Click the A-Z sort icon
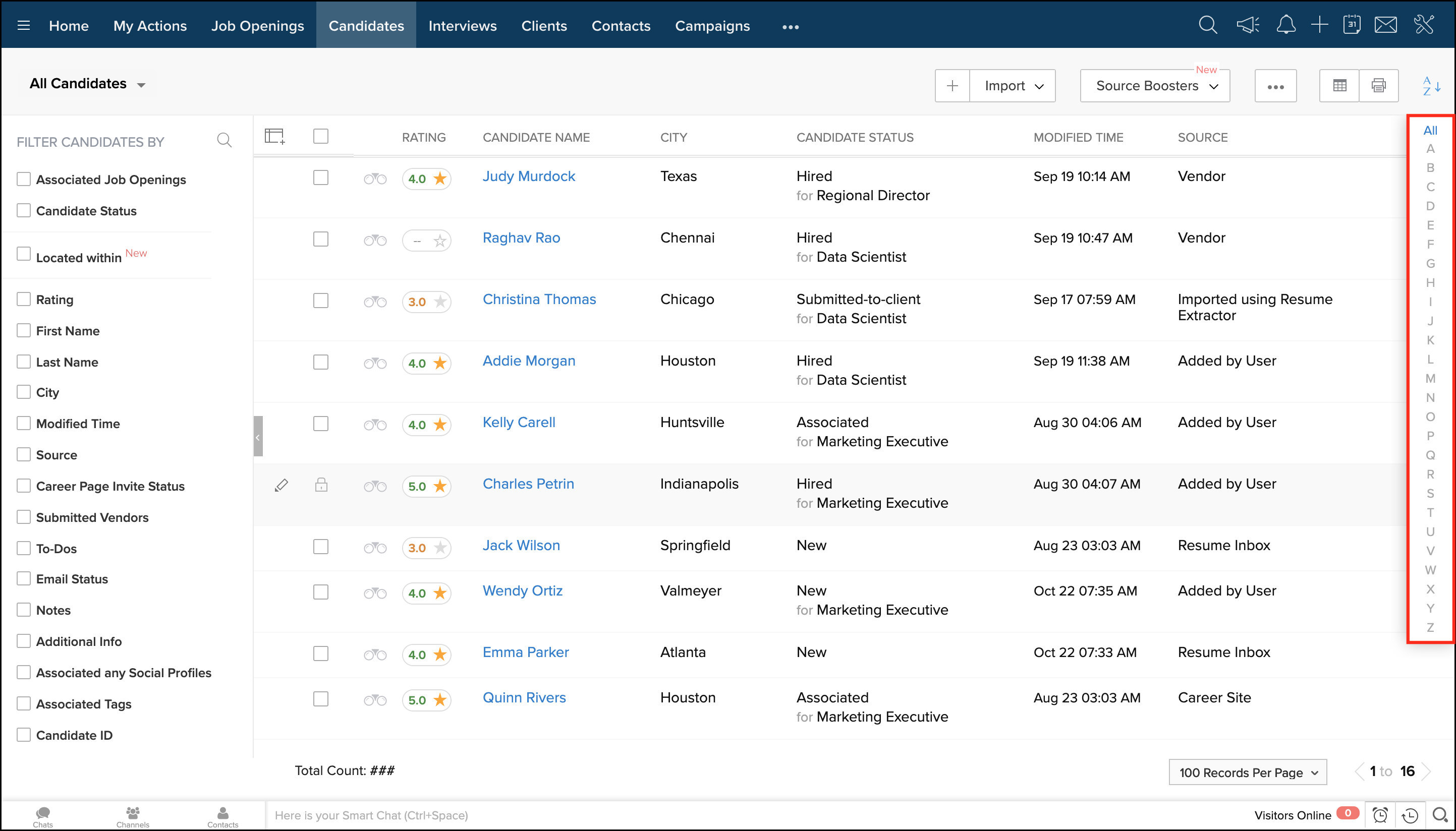Image resolution: width=1456 pixels, height=831 pixels. click(x=1431, y=86)
